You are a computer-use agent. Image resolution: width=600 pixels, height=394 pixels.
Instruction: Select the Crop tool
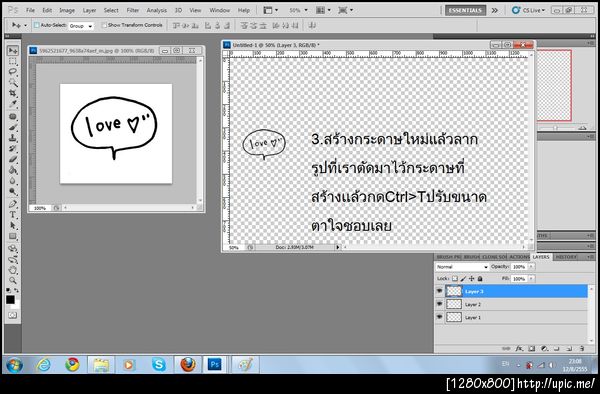[x=13, y=93]
